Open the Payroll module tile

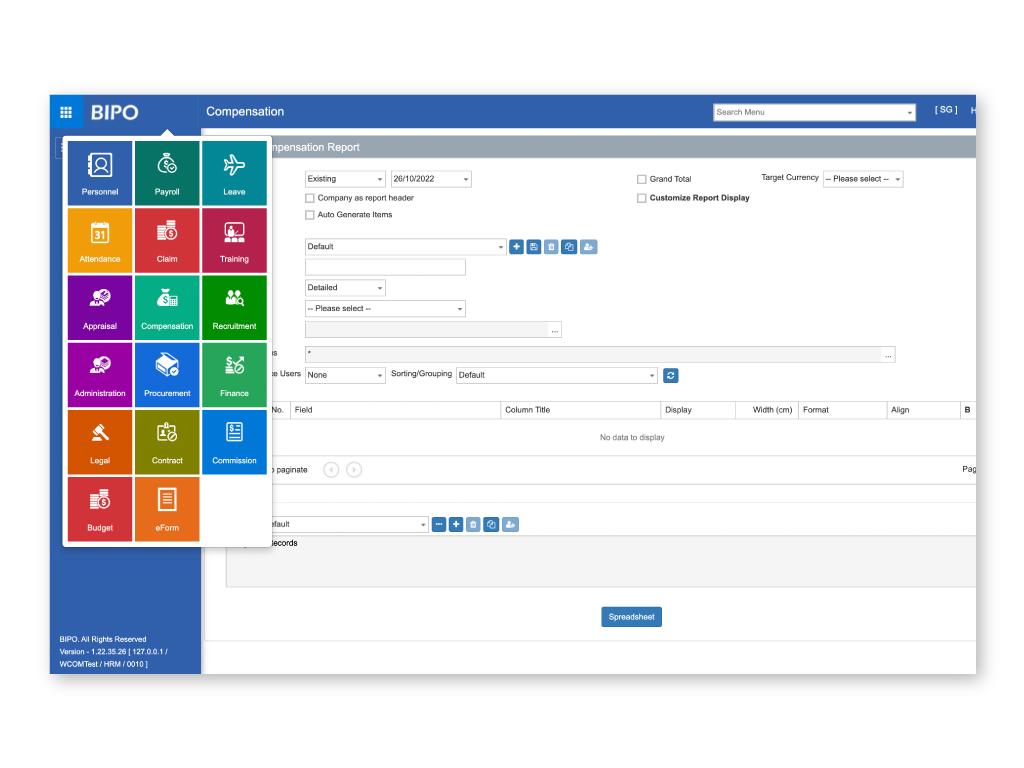pos(167,173)
